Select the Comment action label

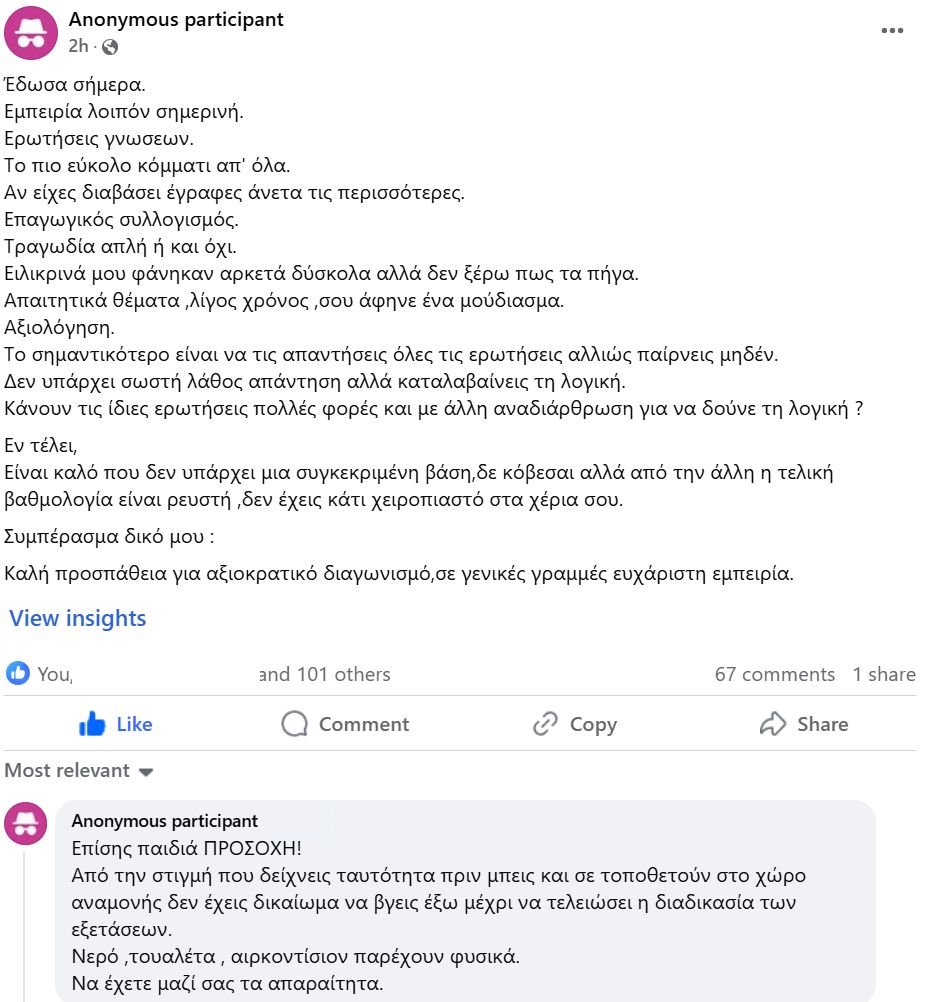click(x=363, y=723)
